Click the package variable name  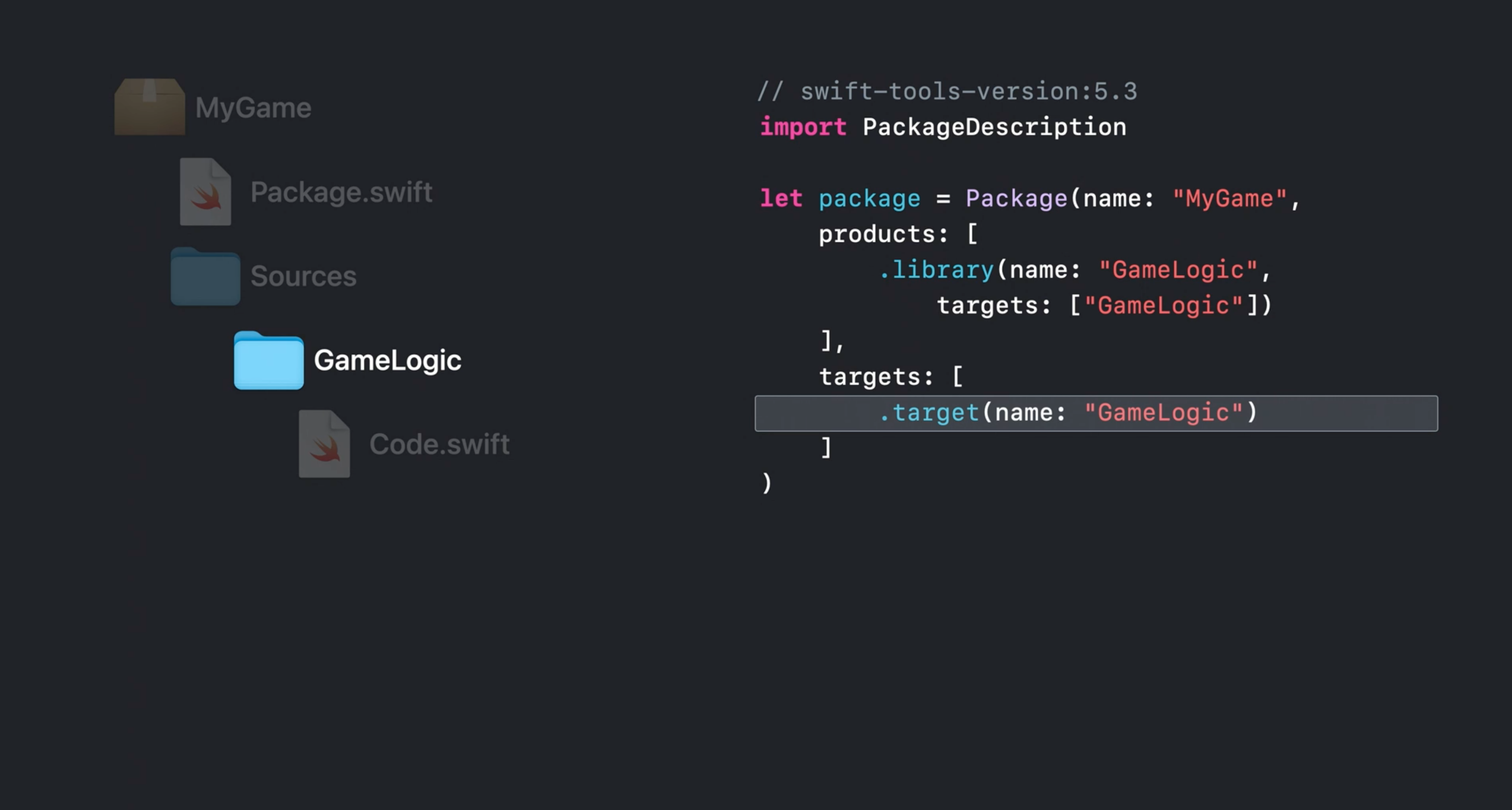tap(870, 199)
